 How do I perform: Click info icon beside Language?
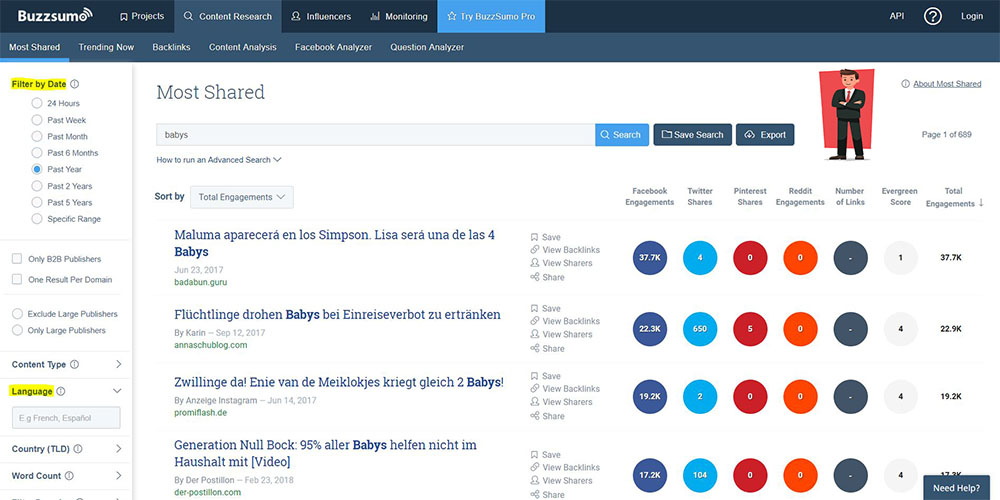coord(61,392)
